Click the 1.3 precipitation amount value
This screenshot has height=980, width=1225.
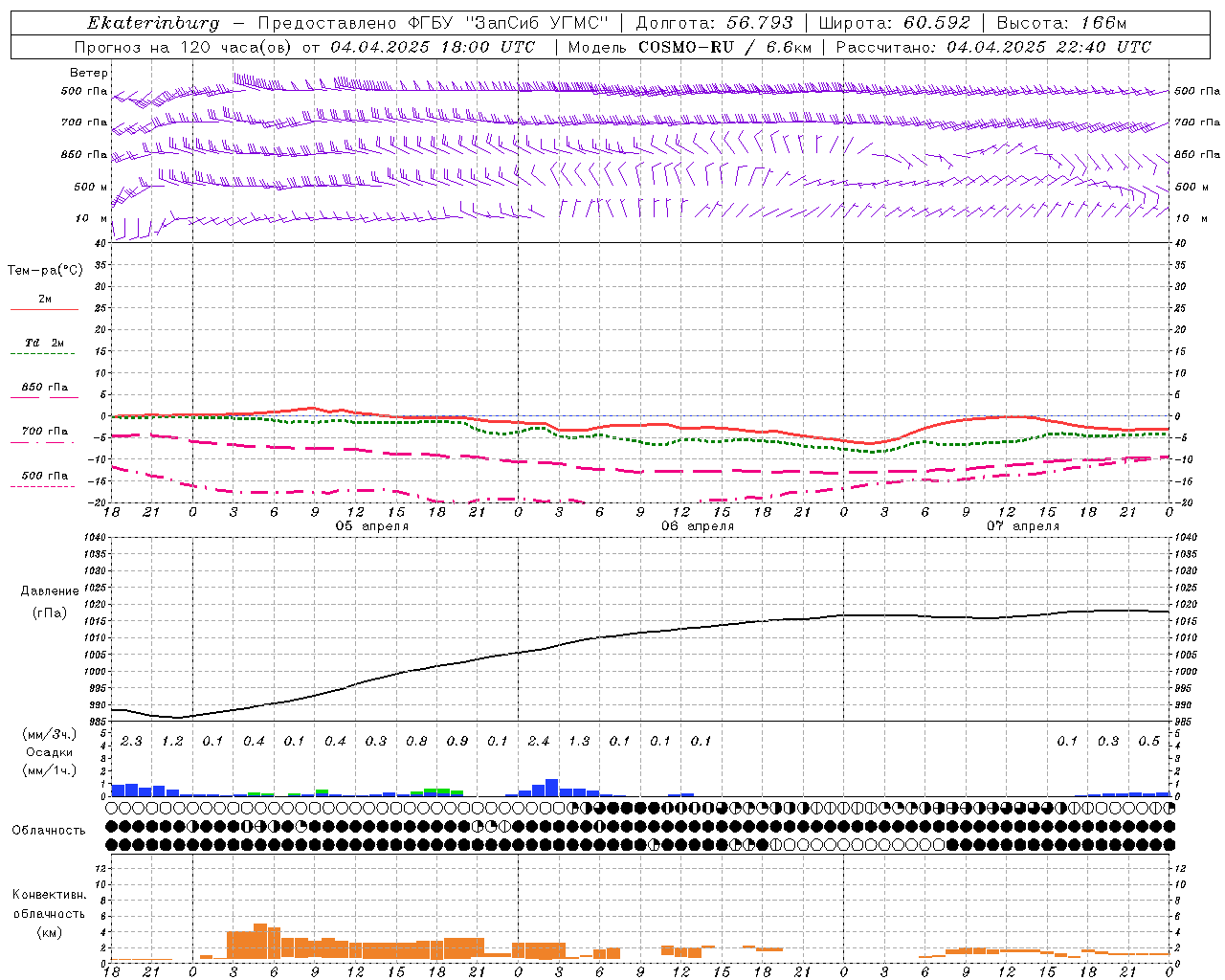coord(579,742)
